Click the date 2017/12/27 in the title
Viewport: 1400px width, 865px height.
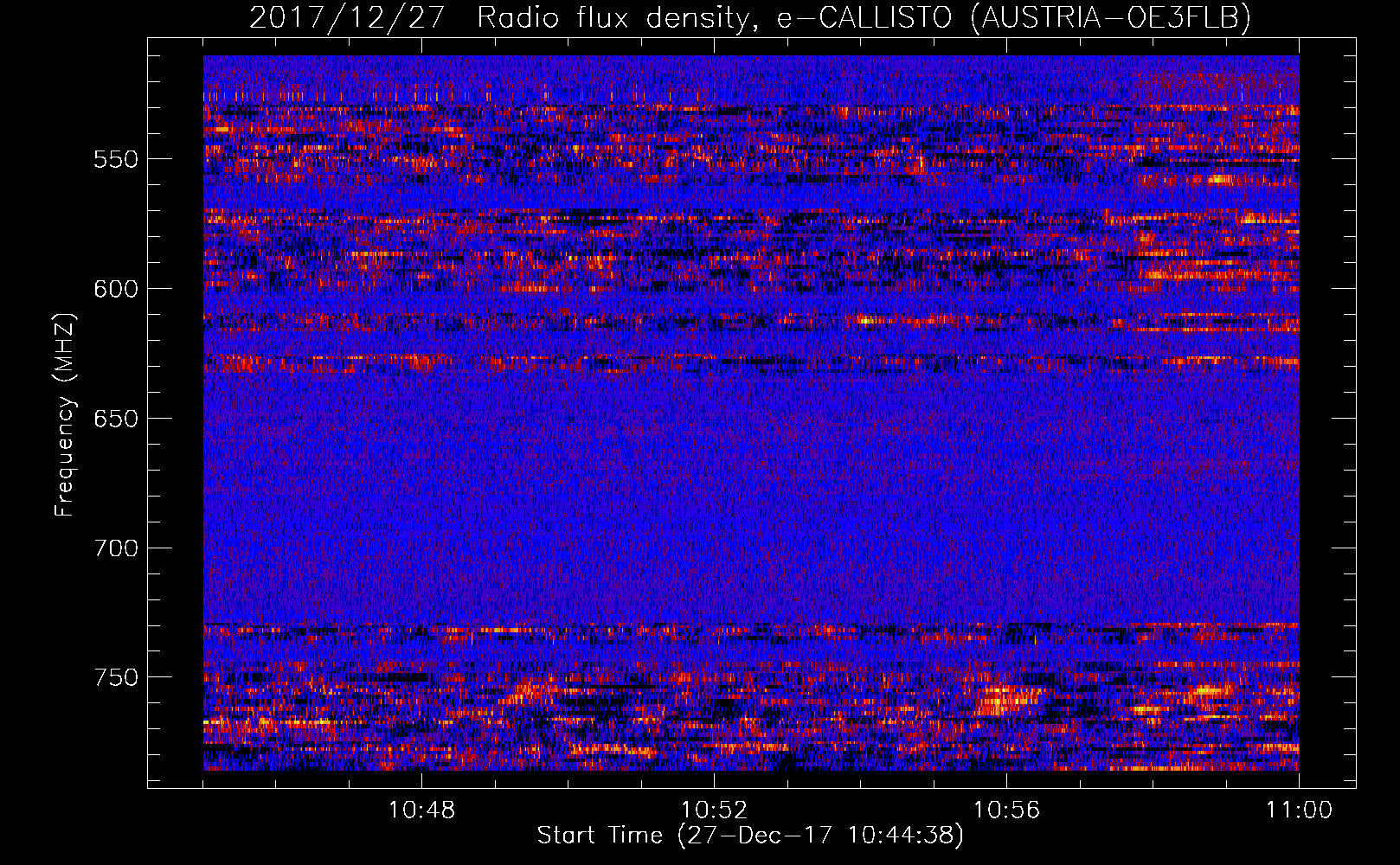coord(346,16)
